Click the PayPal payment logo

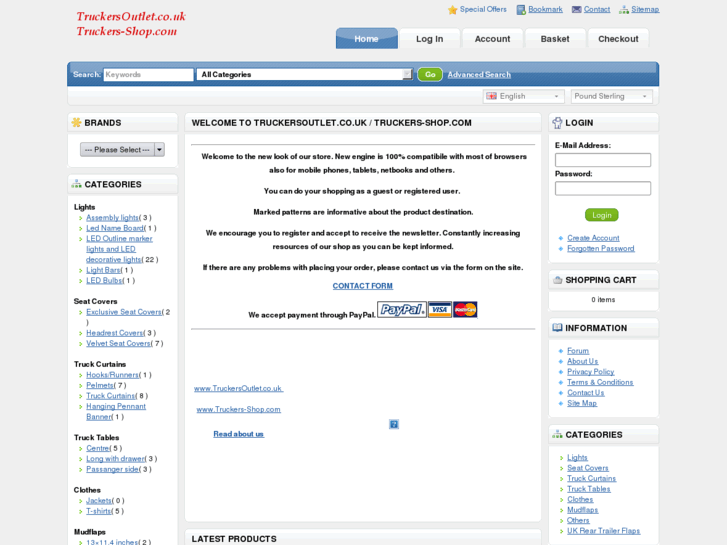pyautogui.click(x=402, y=309)
